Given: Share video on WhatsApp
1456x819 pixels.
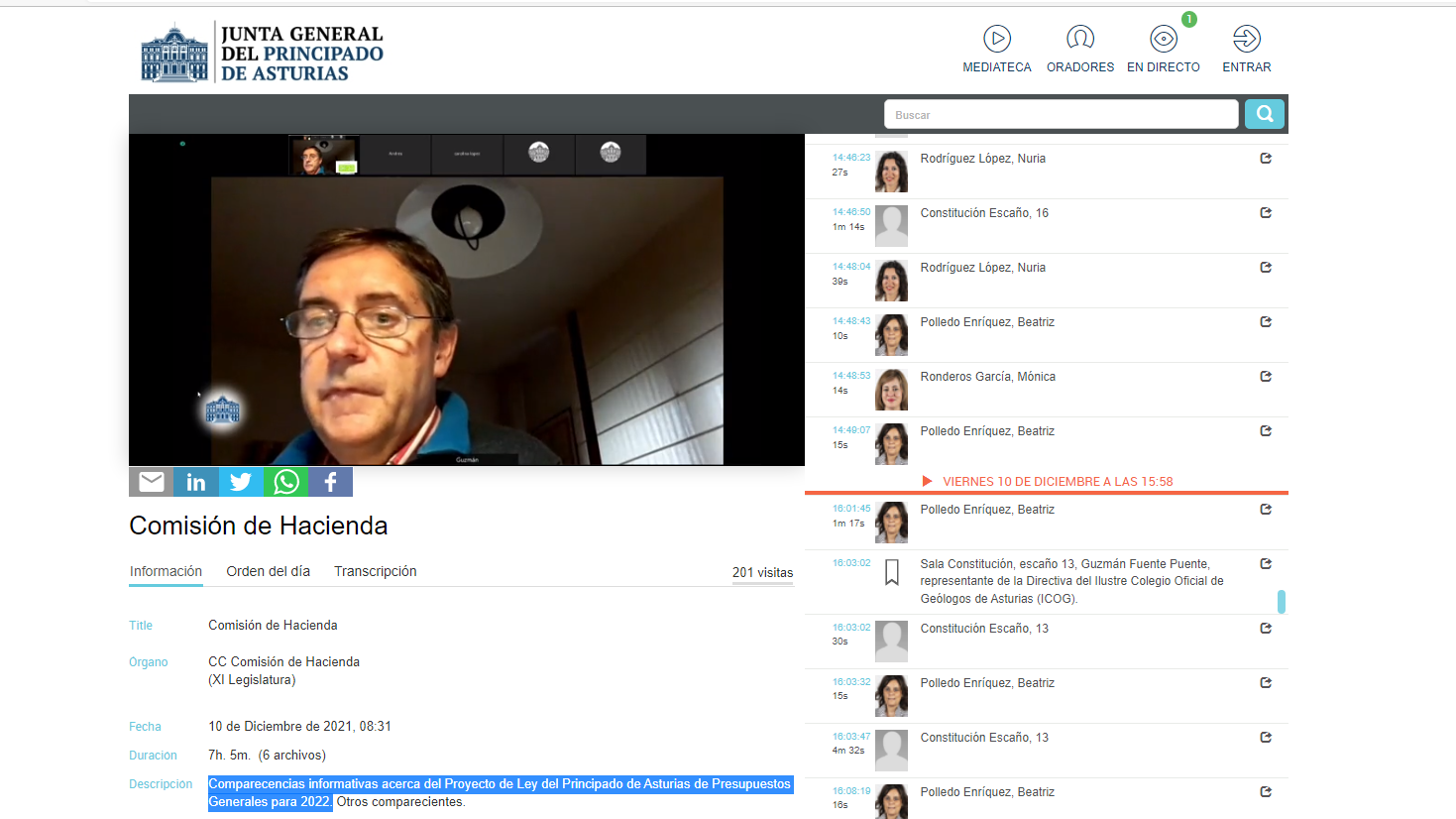Looking at the screenshot, I should coord(286,482).
